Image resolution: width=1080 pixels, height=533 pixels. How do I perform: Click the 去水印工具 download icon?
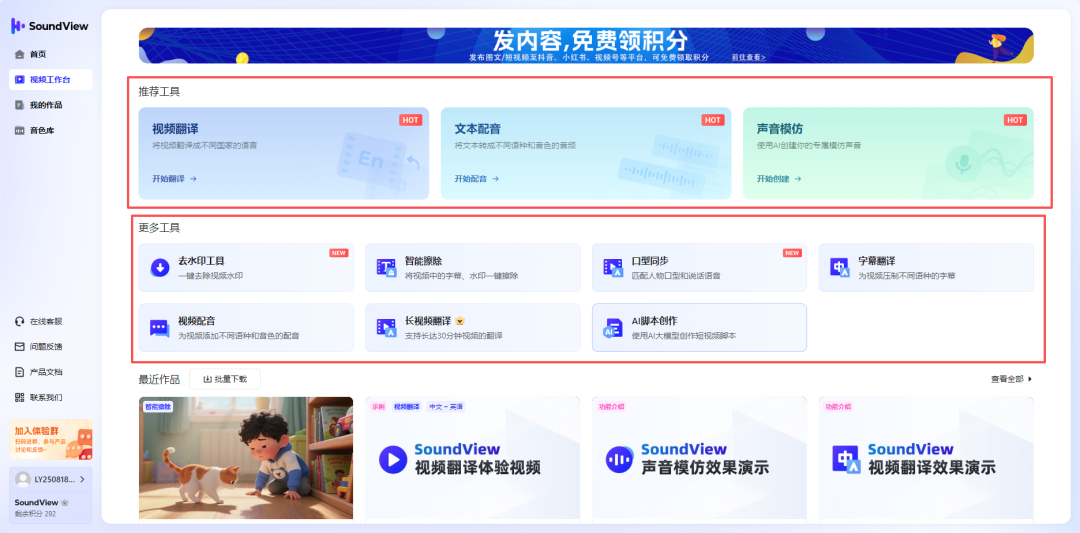(160, 268)
